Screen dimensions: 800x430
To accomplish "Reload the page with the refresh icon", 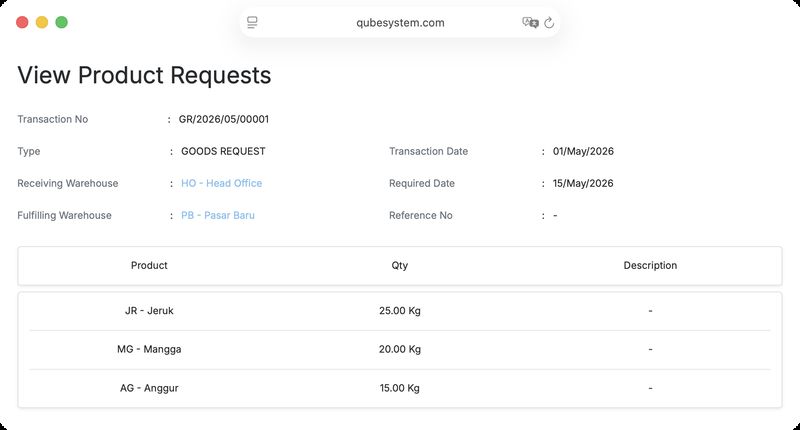I will (549, 22).
